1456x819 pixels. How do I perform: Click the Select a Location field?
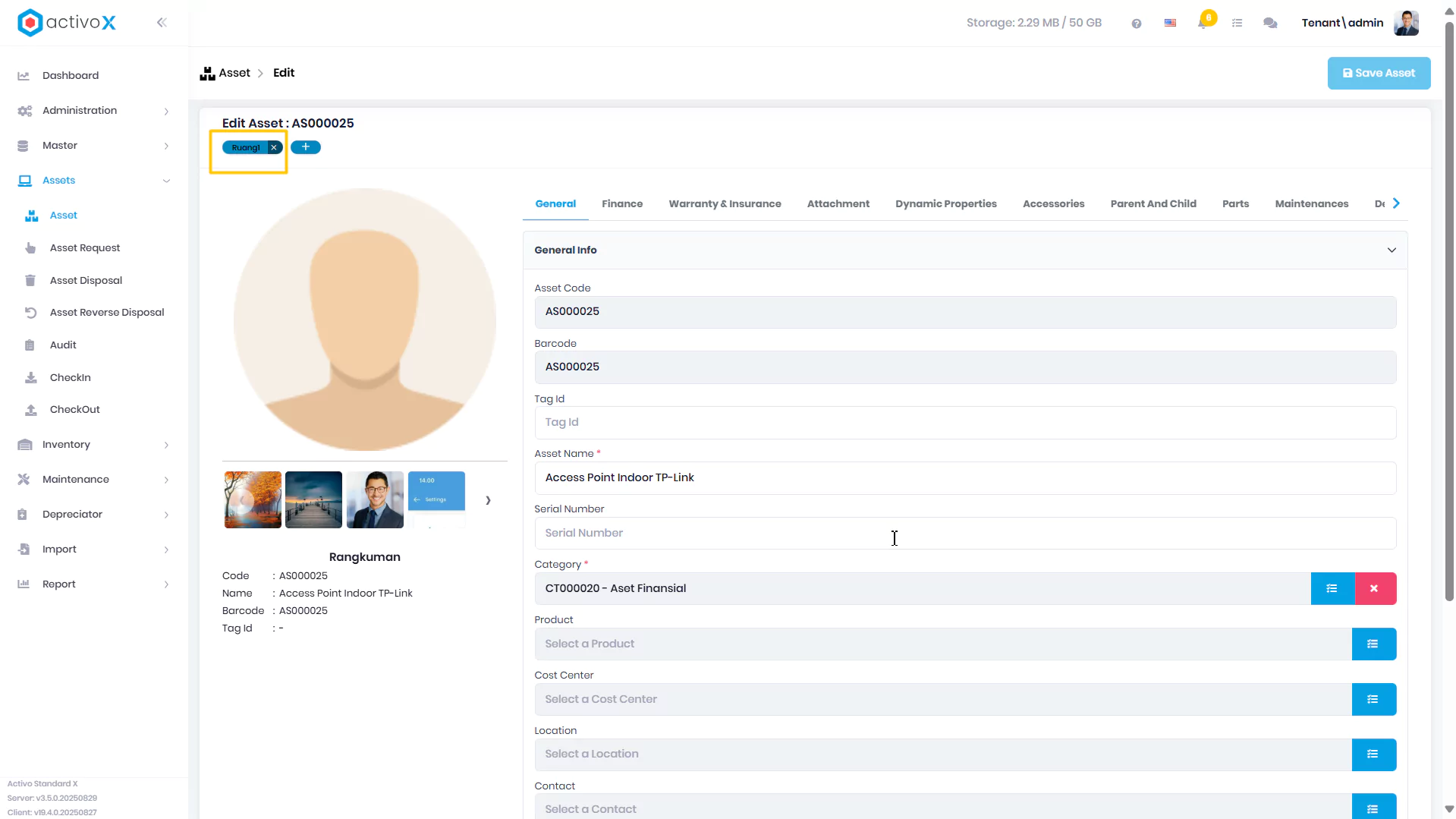(943, 754)
